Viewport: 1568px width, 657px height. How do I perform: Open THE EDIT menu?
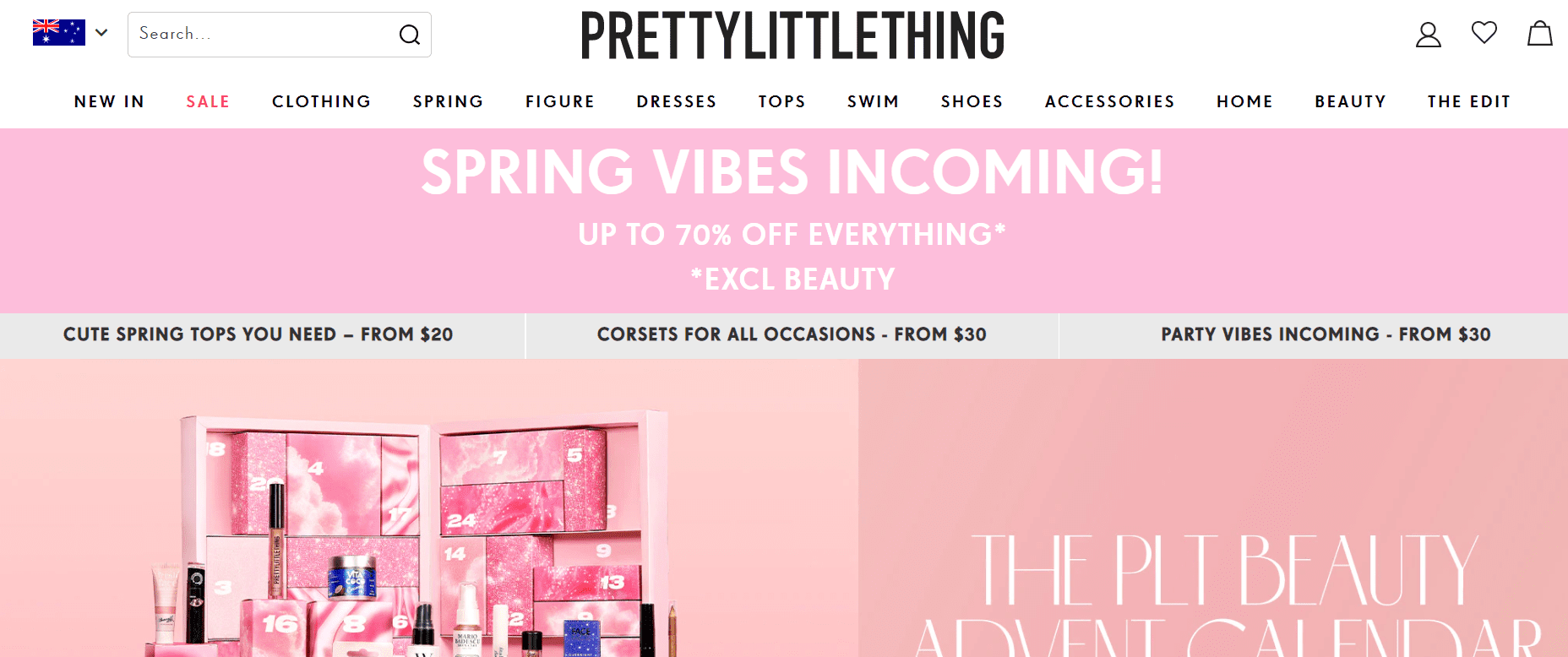coord(1469,101)
